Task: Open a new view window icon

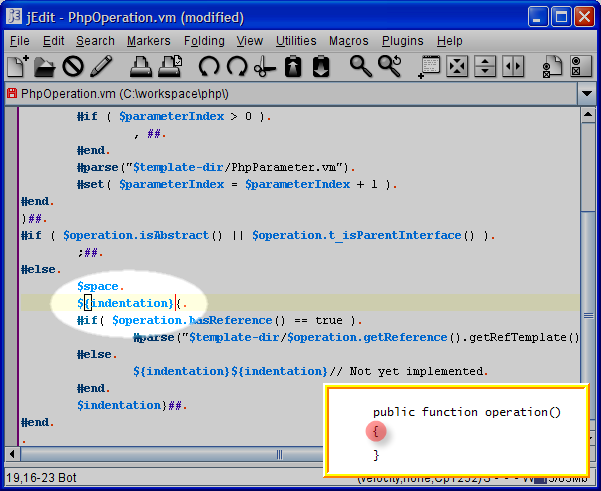Action: (x=429, y=67)
